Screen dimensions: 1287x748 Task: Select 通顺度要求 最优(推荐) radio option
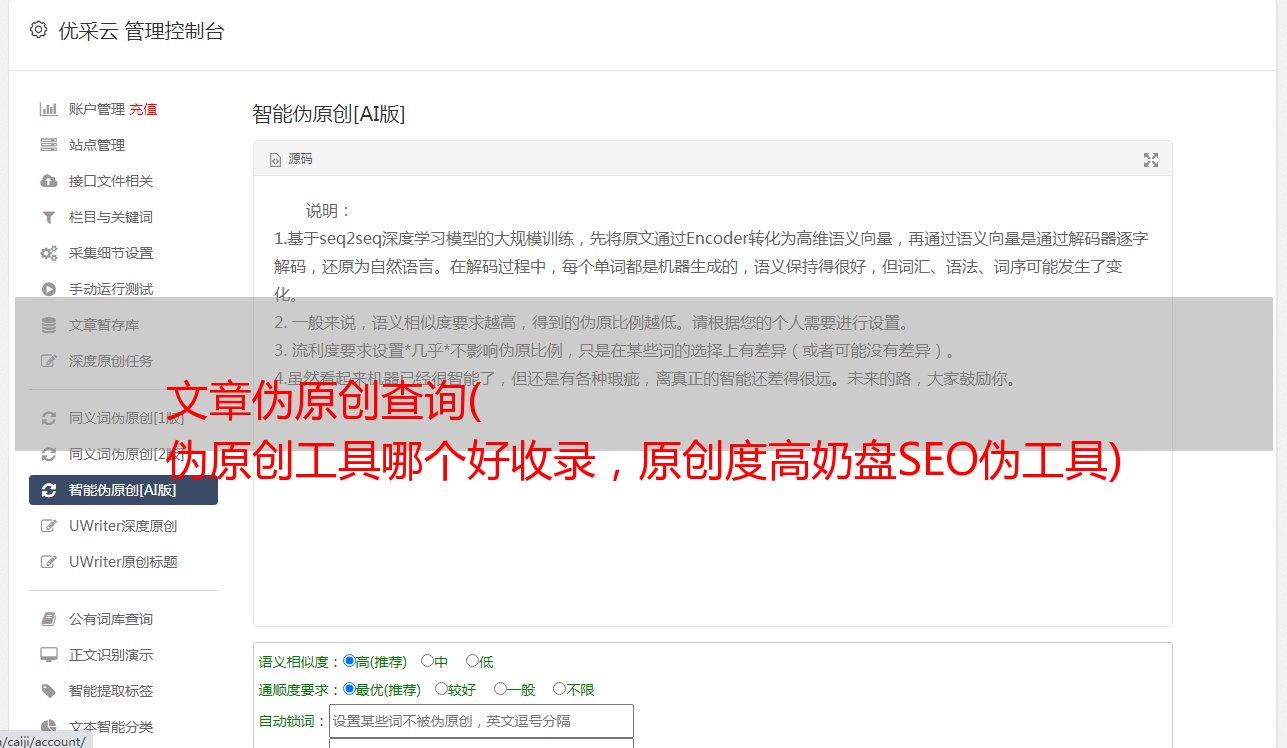coord(349,689)
